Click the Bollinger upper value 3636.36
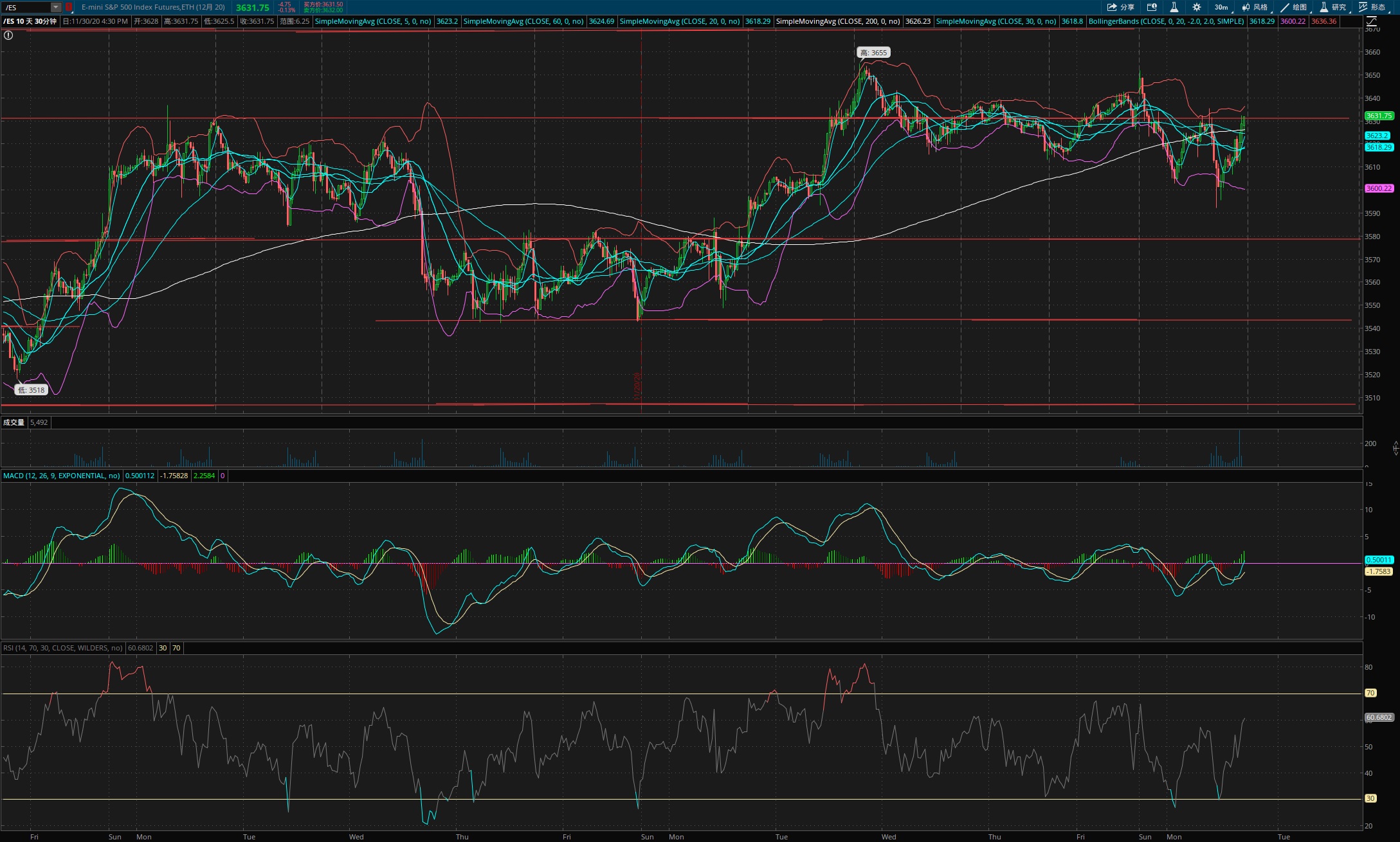This screenshot has height=842, width=1400. point(1323,21)
